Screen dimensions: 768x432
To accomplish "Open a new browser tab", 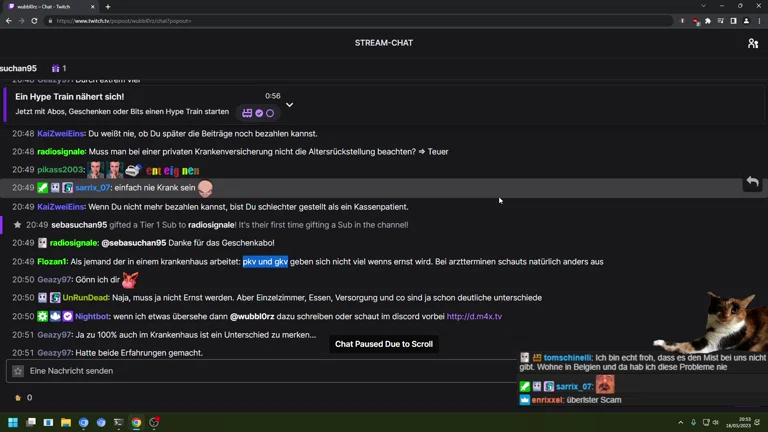I will (x=108, y=6).
